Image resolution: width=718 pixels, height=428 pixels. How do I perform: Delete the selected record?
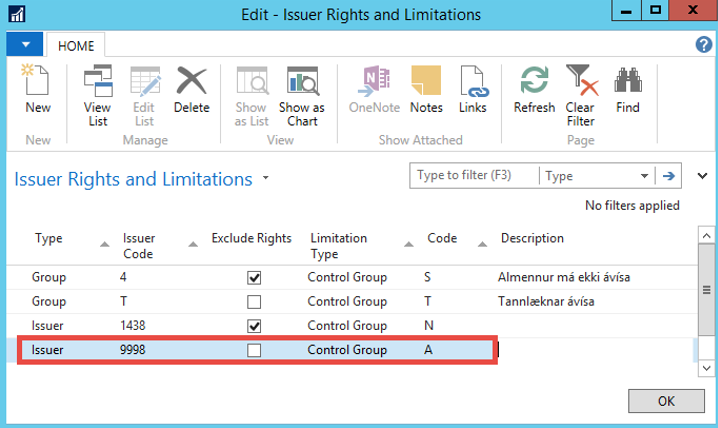pos(191,90)
